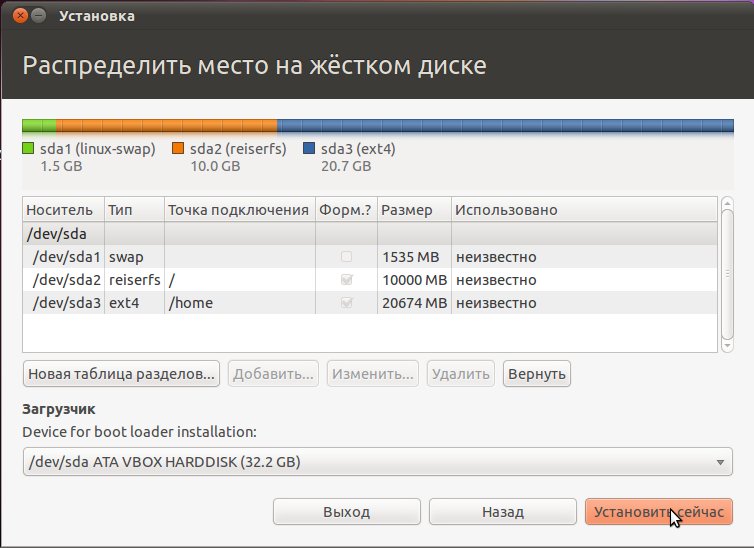Open the boot loader device dropdown
Screen dimensions: 754x548
(x=377, y=461)
